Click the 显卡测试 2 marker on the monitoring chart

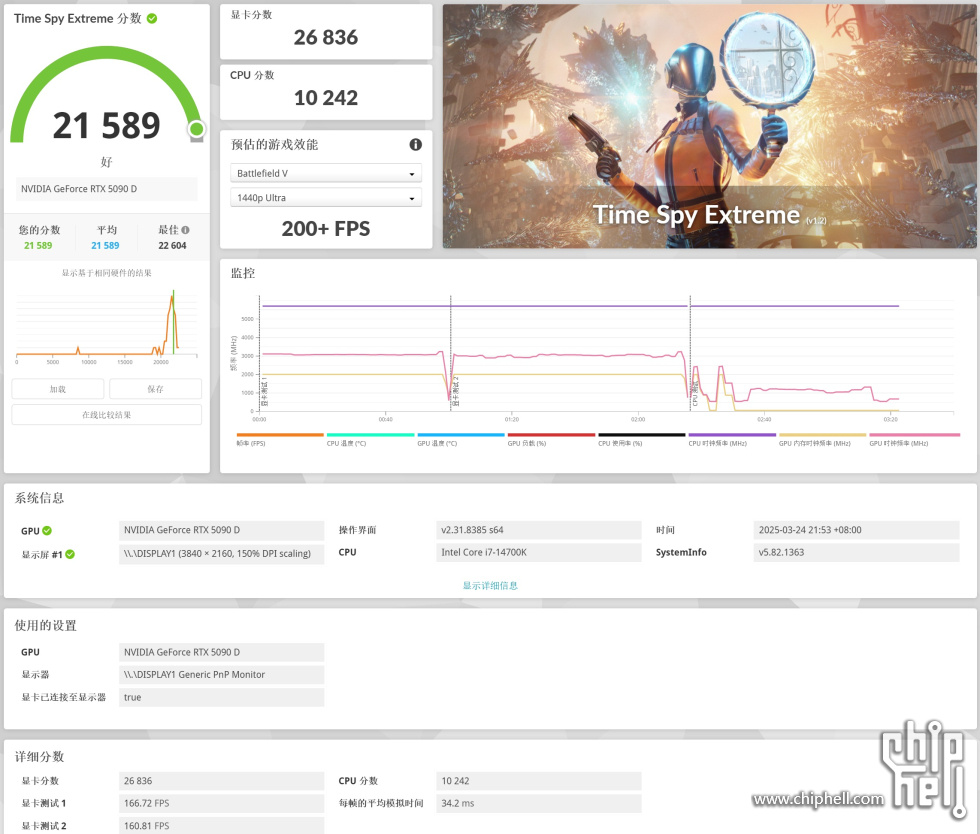click(x=456, y=391)
